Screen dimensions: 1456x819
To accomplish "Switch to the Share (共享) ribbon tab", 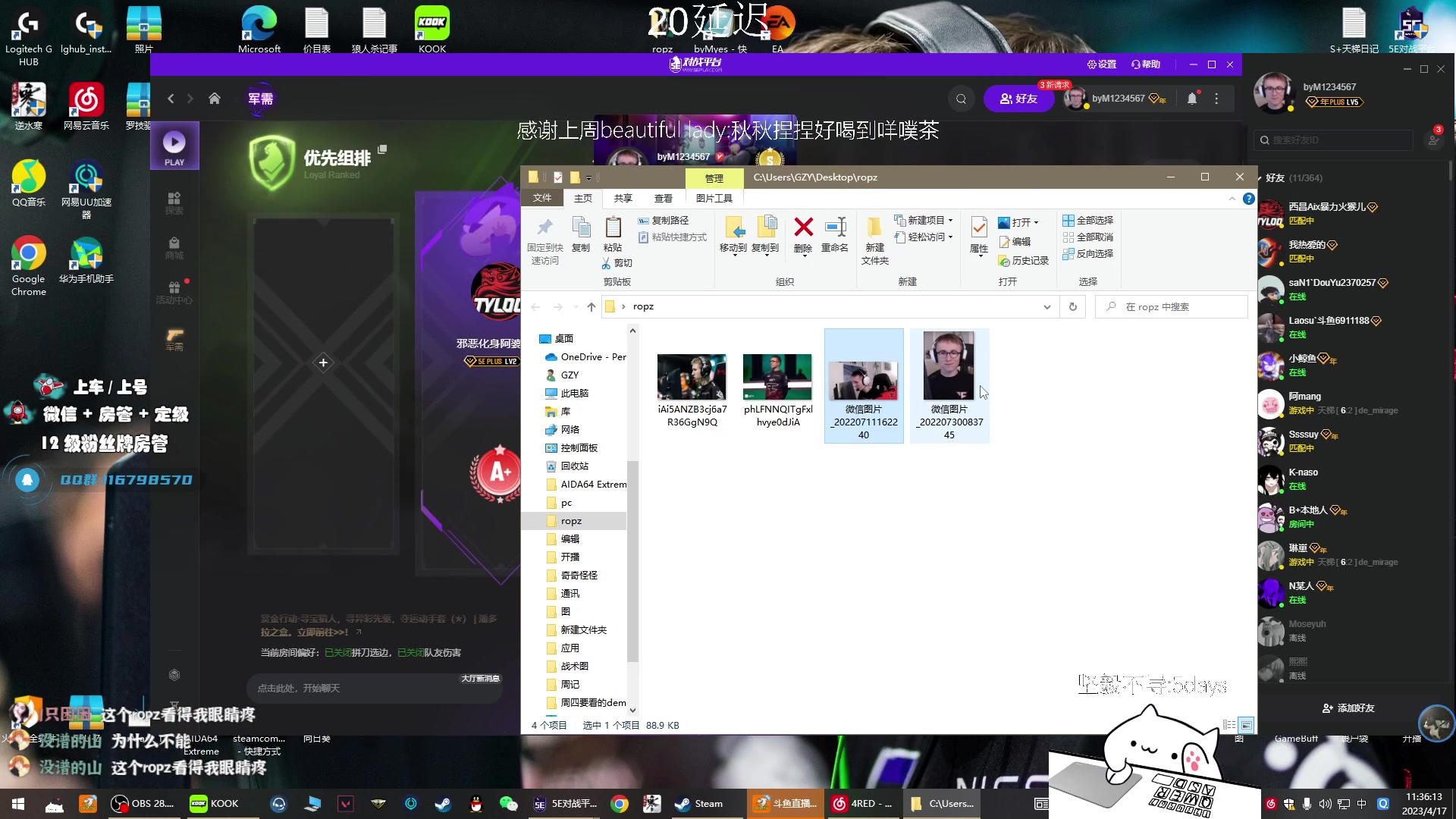I will tap(623, 198).
